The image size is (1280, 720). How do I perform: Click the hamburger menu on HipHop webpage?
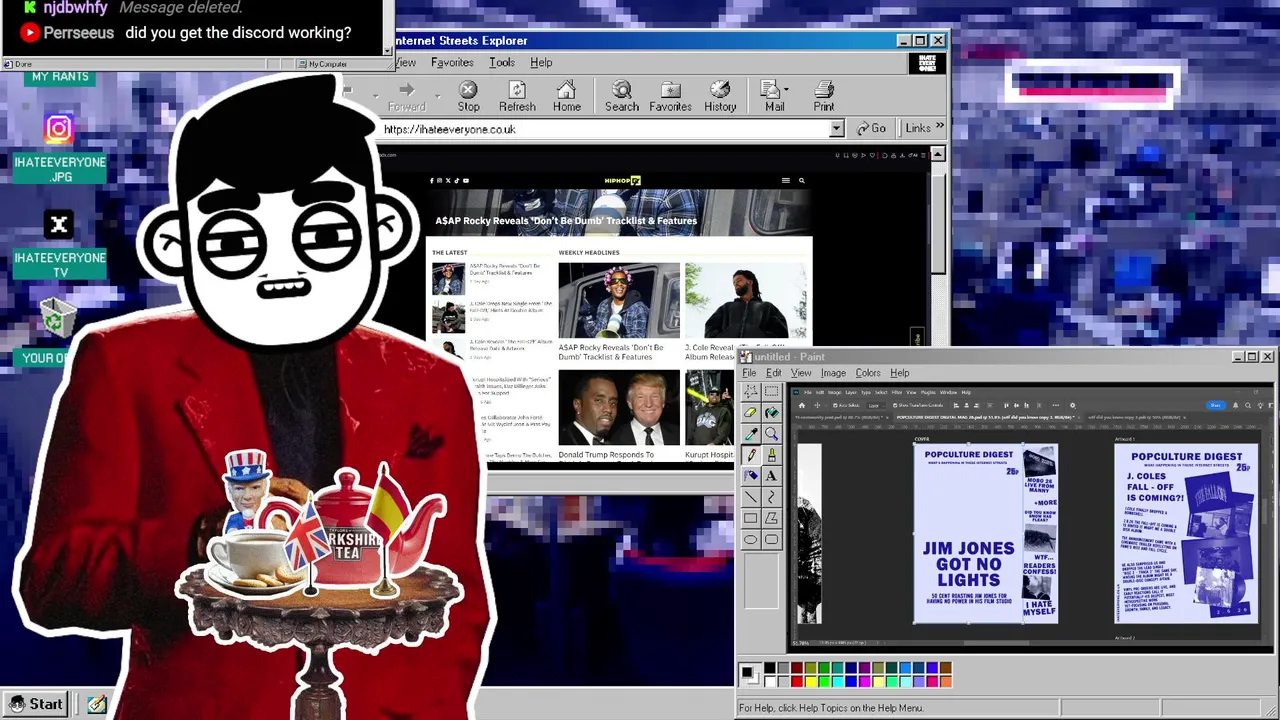coord(785,181)
